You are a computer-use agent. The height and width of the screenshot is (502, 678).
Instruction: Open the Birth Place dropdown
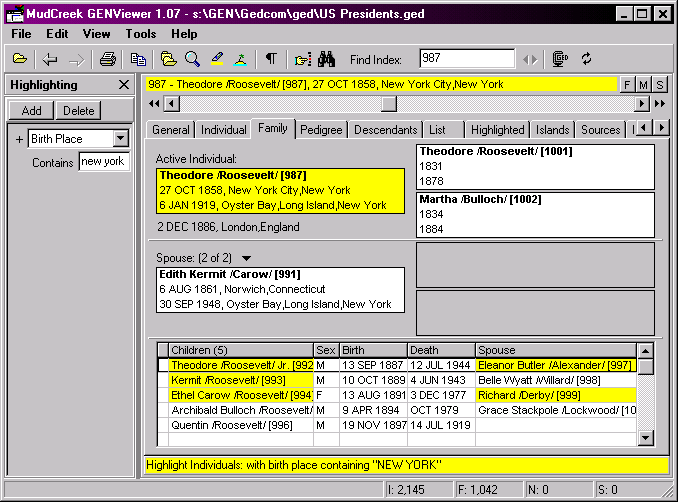[121, 139]
